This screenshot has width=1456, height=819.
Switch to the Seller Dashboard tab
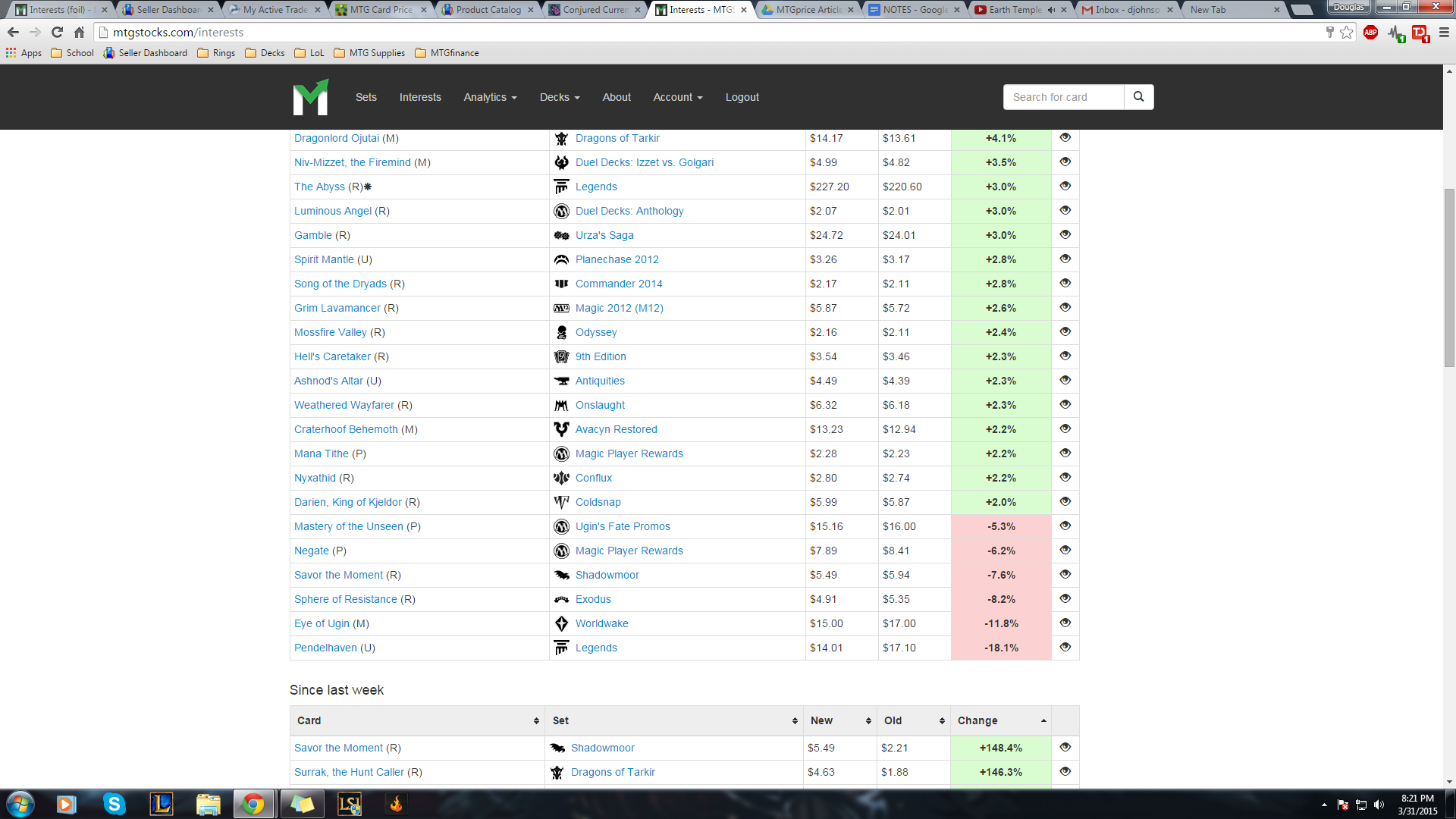tap(168, 10)
